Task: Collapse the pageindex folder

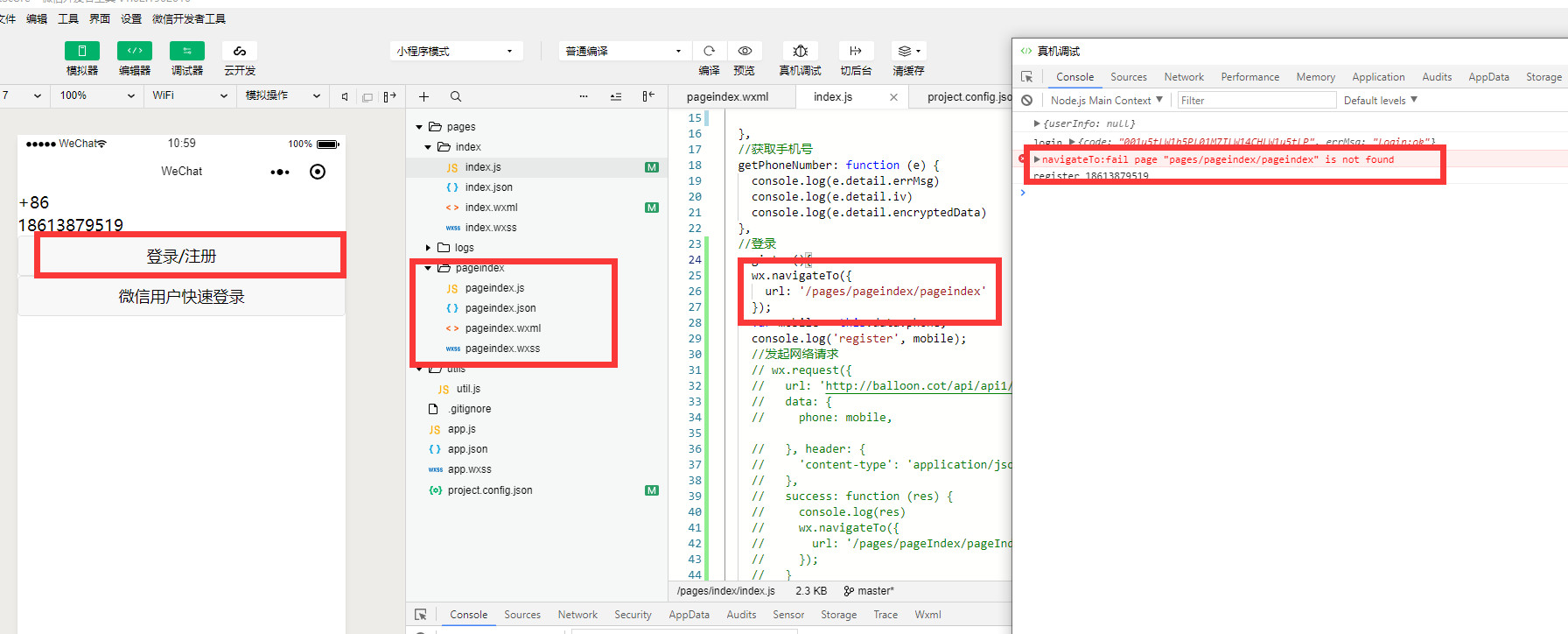Action: [x=428, y=268]
